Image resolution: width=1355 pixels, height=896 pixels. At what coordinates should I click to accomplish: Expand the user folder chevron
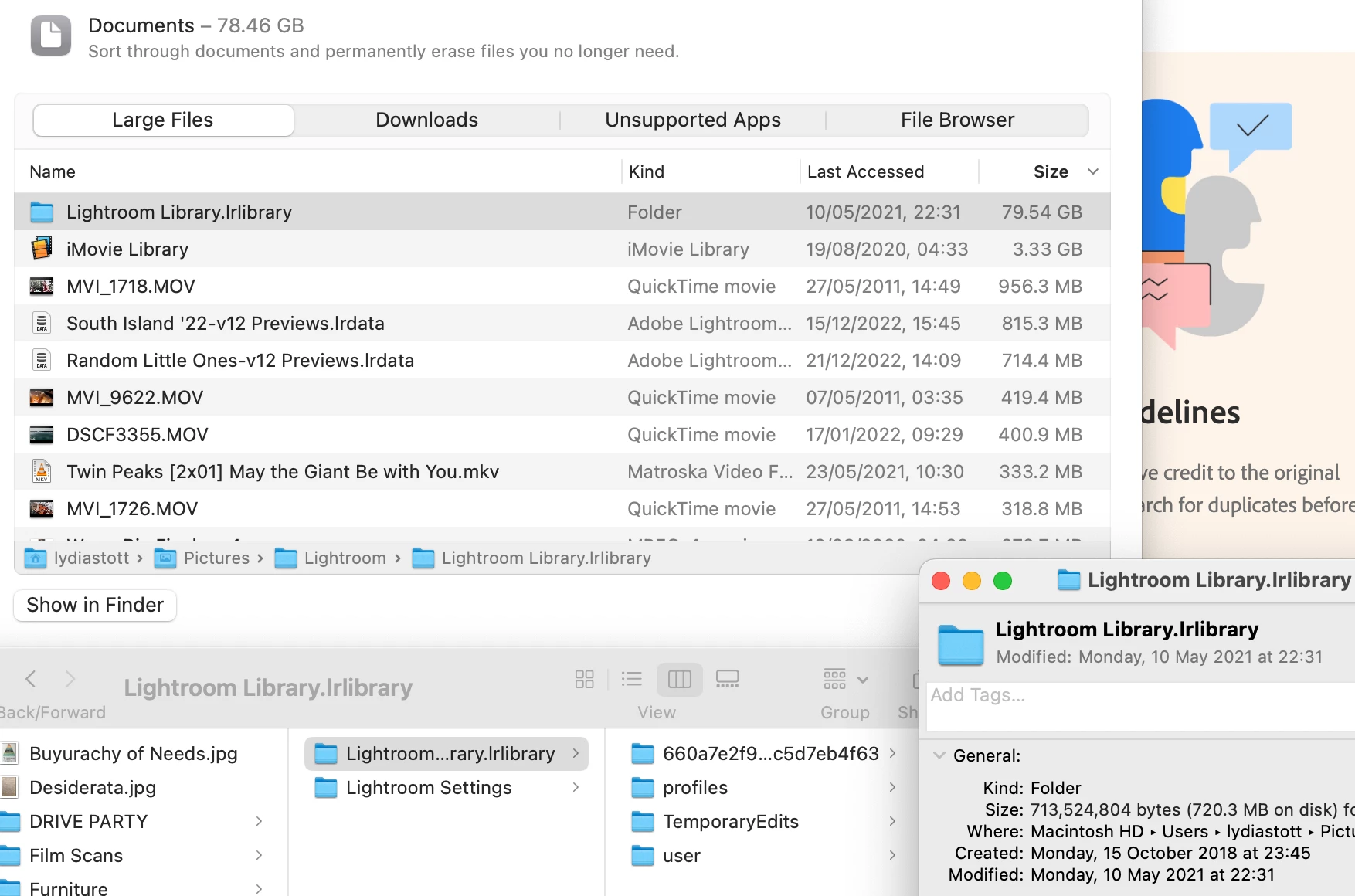point(892,855)
